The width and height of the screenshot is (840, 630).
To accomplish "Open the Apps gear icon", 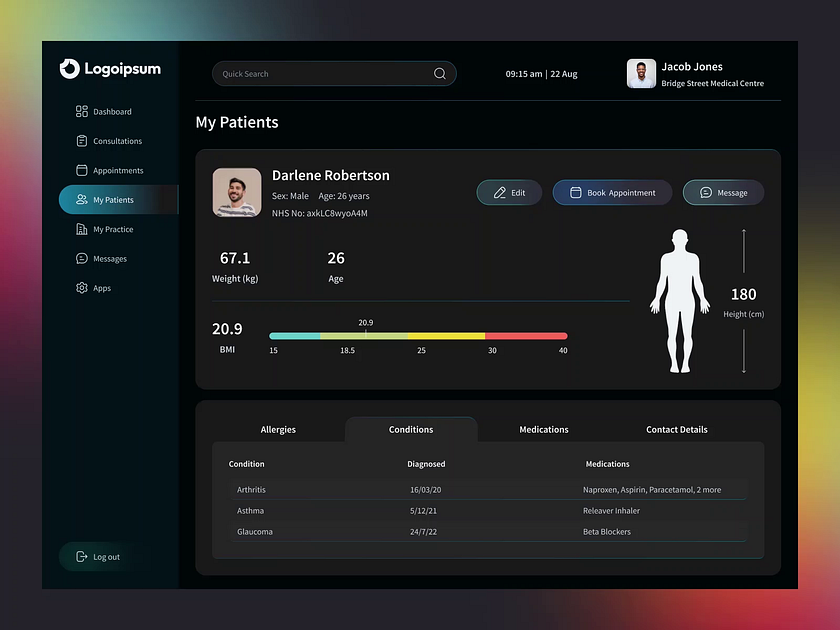I will pos(84,288).
